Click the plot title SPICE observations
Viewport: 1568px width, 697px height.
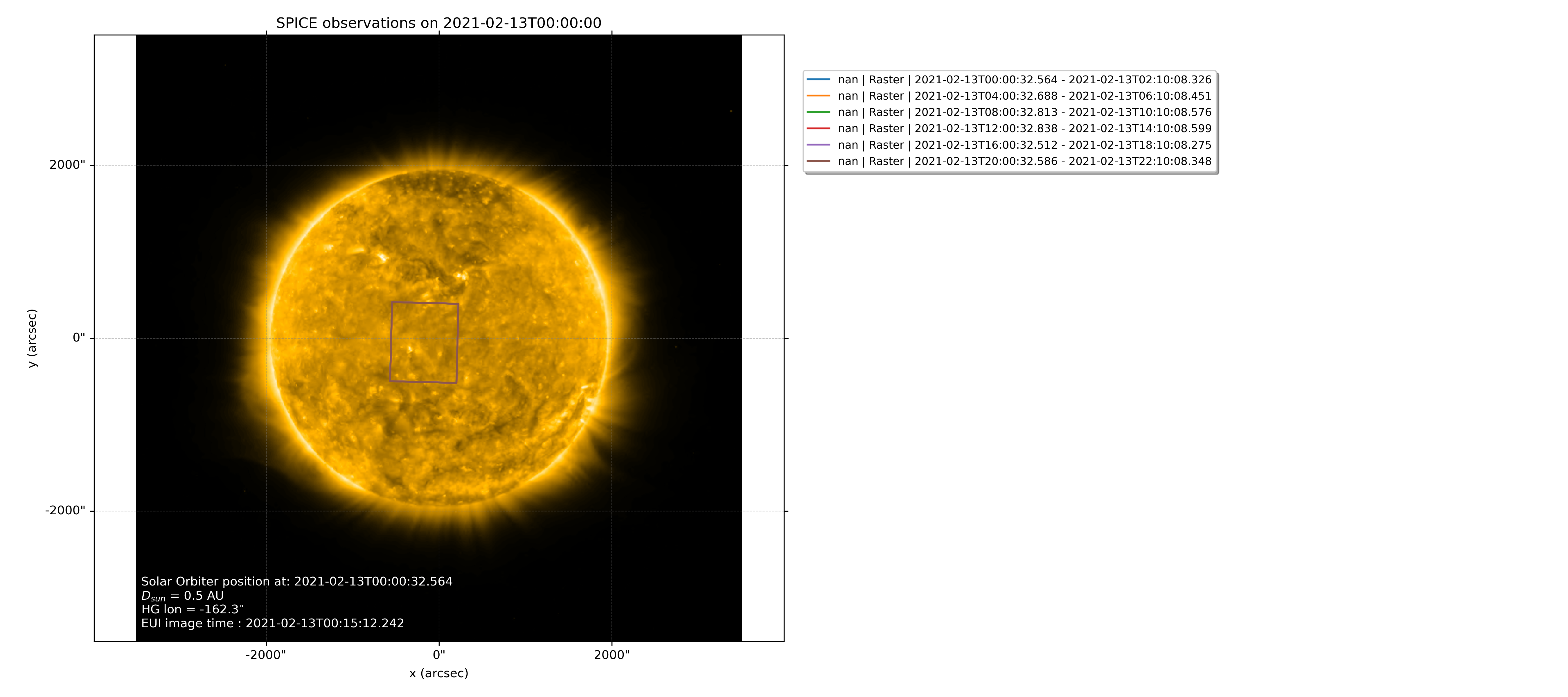(x=438, y=23)
